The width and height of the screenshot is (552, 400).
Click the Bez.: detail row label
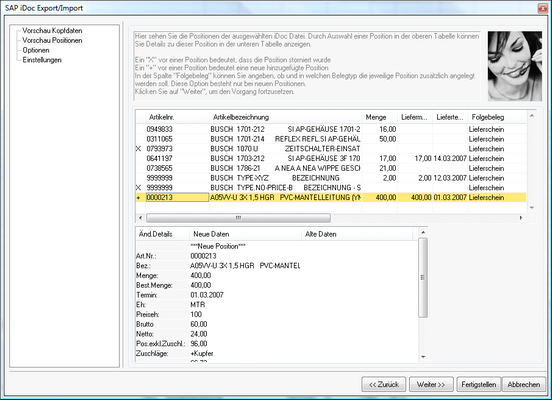pos(143,266)
